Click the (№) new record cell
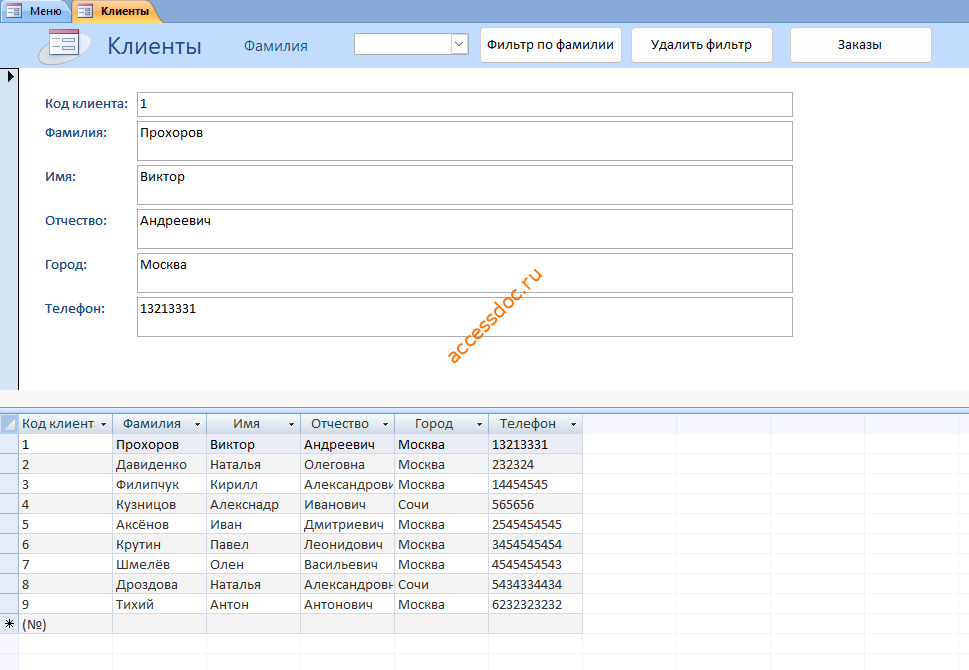 tap(66, 624)
